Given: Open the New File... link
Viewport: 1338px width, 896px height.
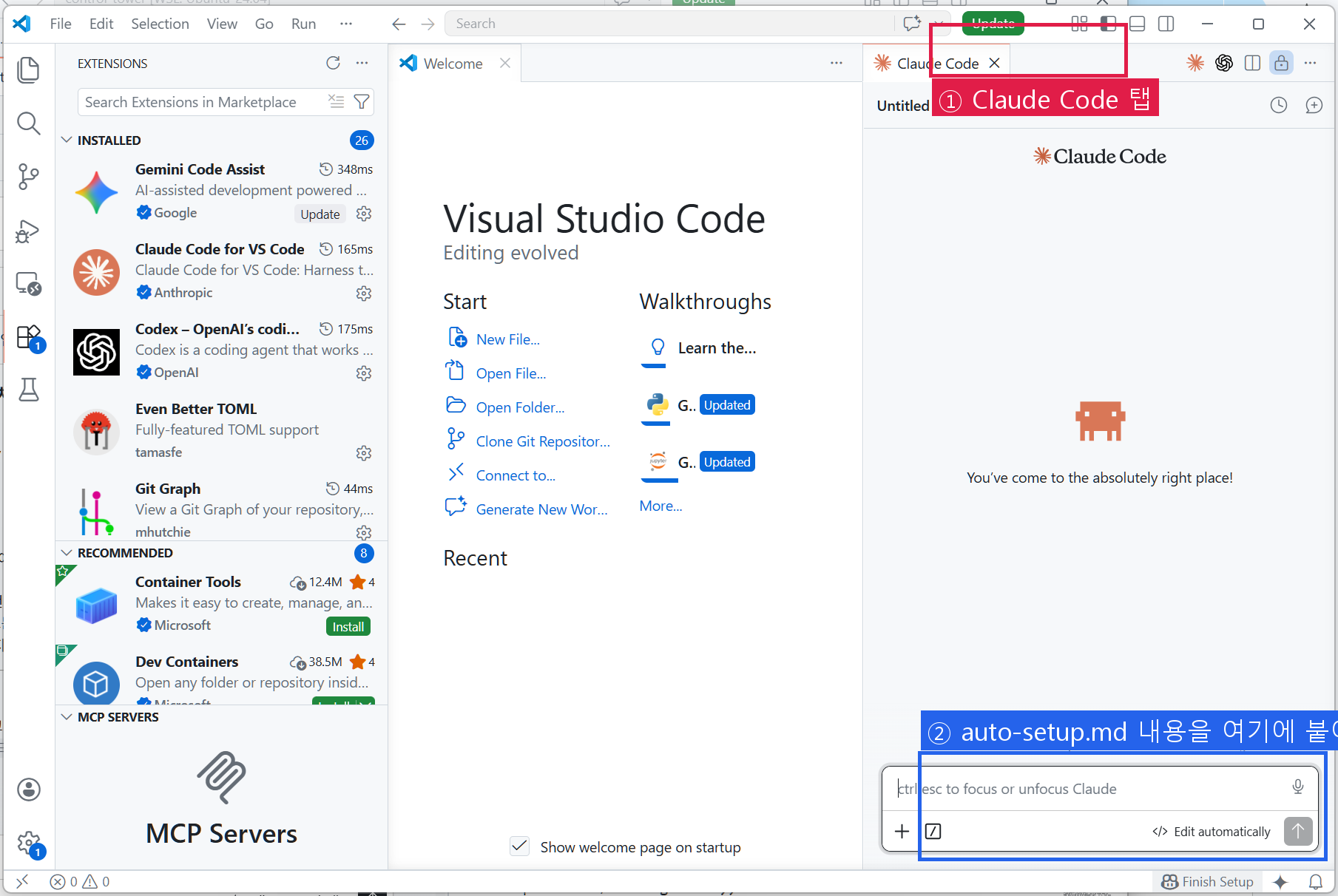Looking at the screenshot, I should (x=508, y=339).
